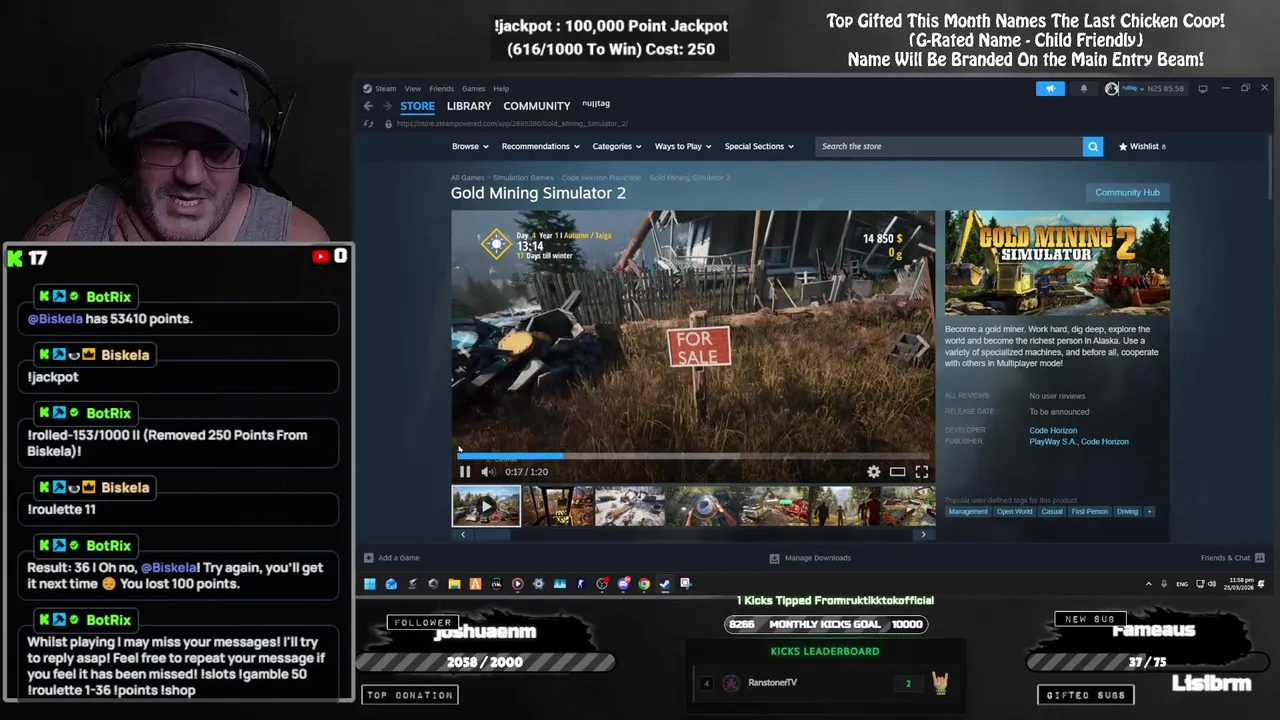
Task: Open Steam Big Picture mode icon
Action: pos(1202,88)
